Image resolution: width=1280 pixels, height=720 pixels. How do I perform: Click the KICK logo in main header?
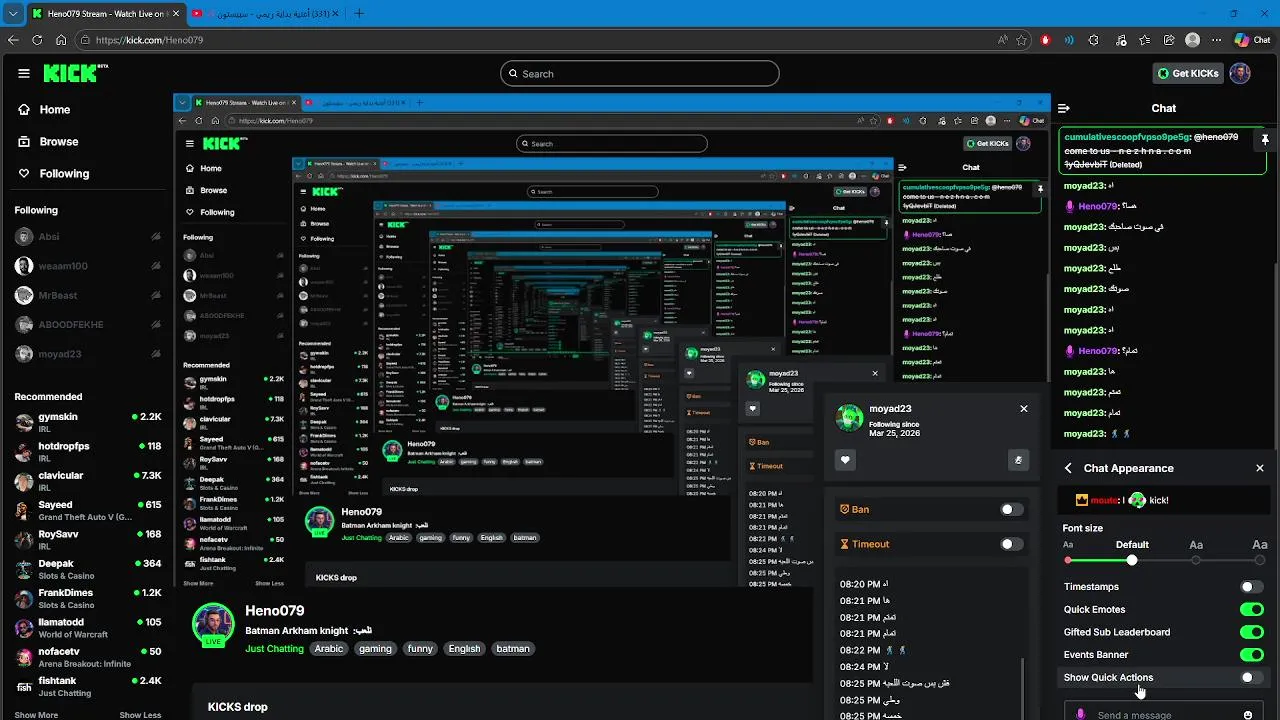pyautogui.click(x=75, y=73)
